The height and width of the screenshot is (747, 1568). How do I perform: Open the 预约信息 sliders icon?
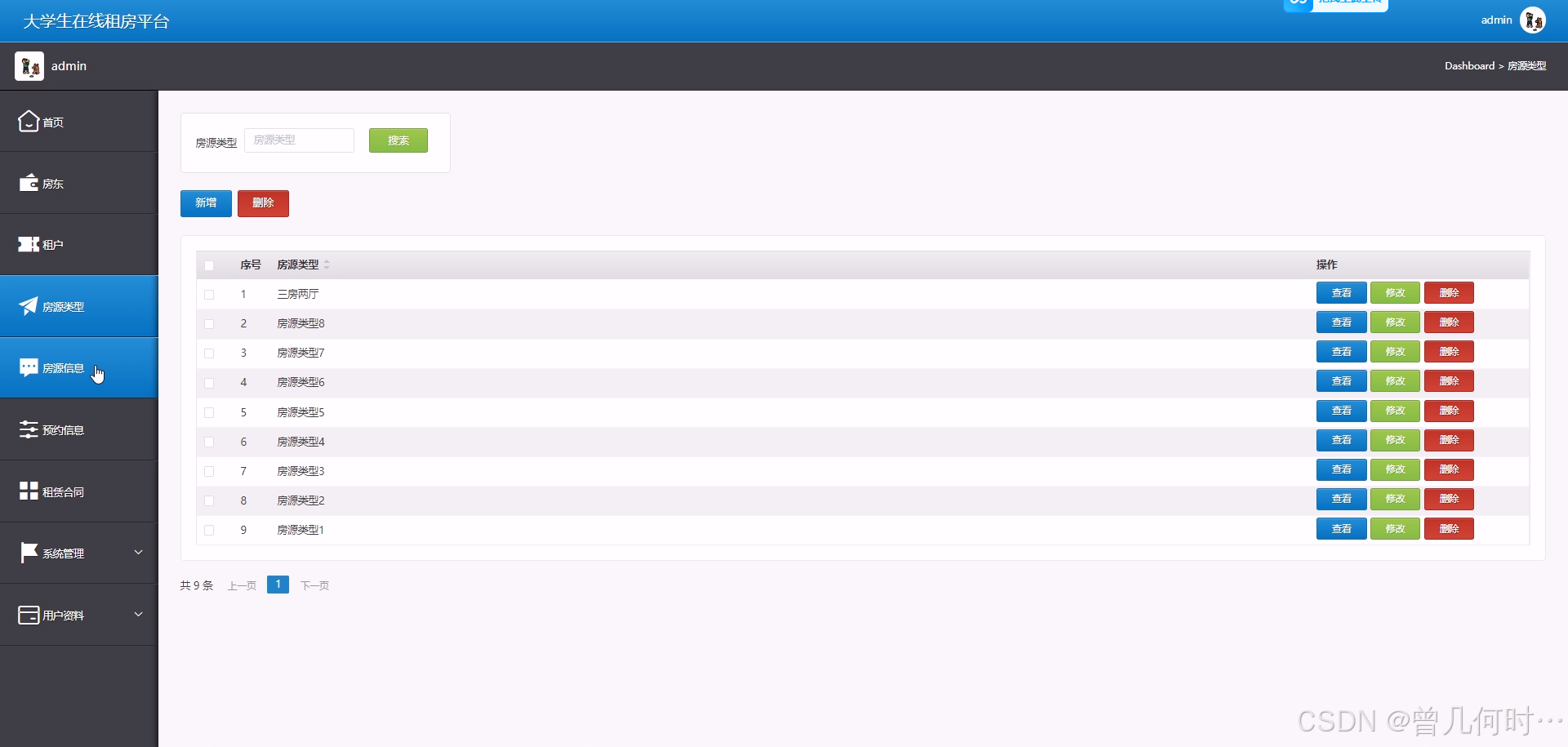(x=29, y=429)
